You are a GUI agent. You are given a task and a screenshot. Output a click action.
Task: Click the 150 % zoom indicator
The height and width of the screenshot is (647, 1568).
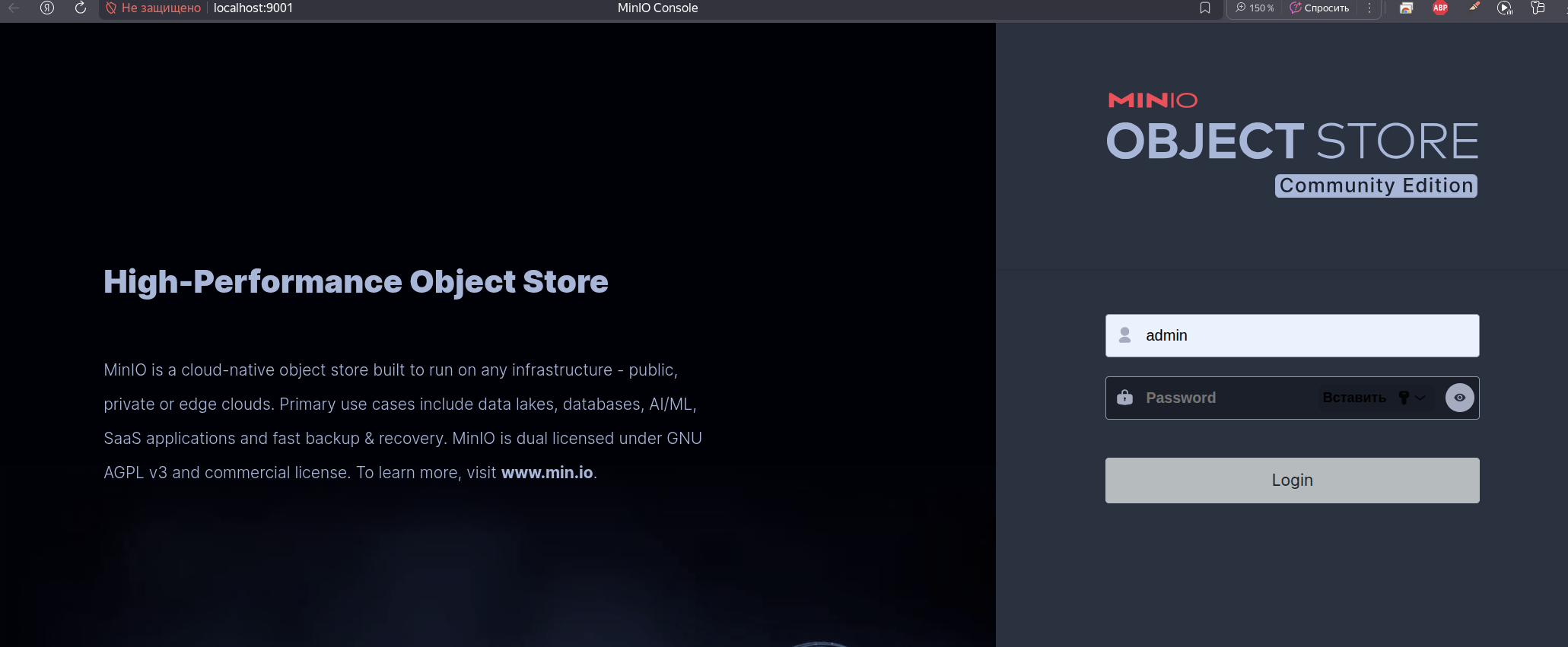(1255, 8)
